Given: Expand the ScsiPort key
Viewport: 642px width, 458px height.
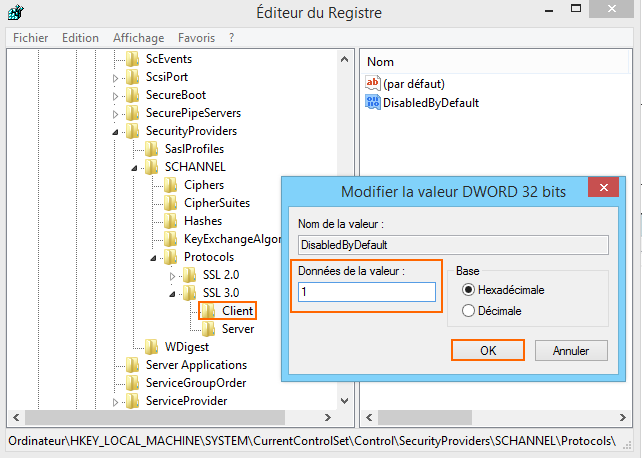Looking at the screenshot, I should coord(115,78).
